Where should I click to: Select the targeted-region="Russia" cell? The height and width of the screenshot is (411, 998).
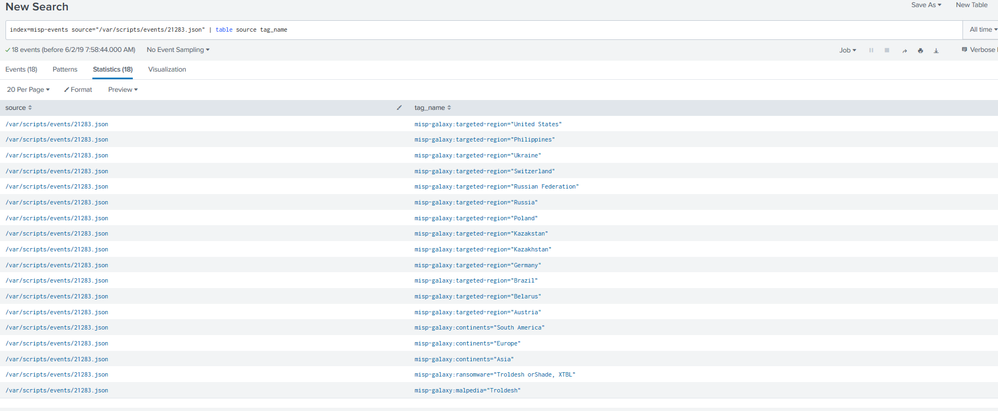[476, 202]
